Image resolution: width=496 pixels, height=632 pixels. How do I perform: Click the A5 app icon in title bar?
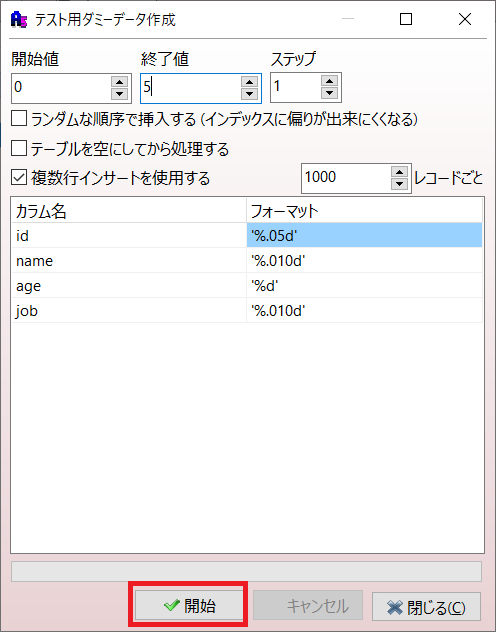click(x=19, y=19)
